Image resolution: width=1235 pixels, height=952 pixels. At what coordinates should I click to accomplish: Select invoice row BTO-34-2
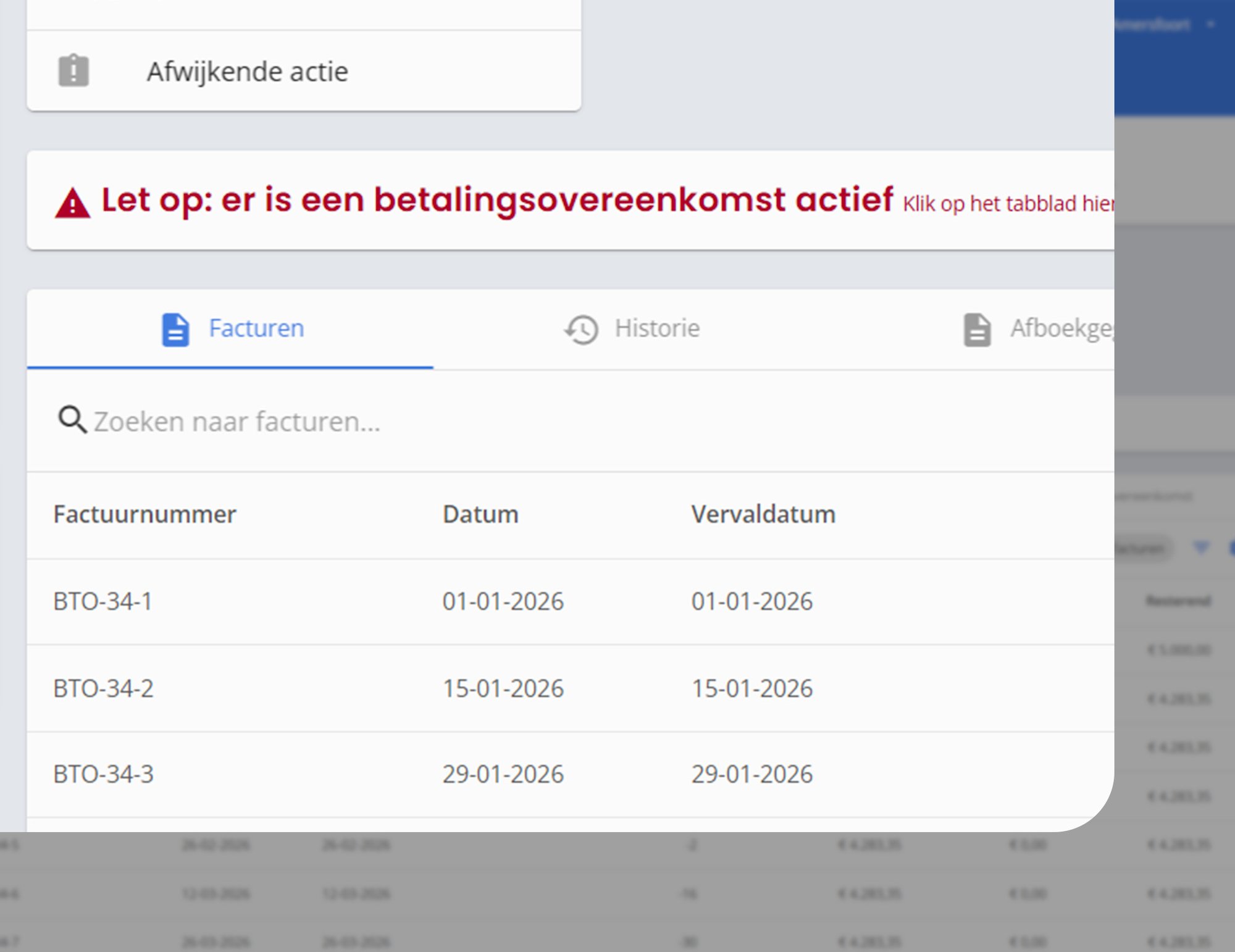click(103, 688)
